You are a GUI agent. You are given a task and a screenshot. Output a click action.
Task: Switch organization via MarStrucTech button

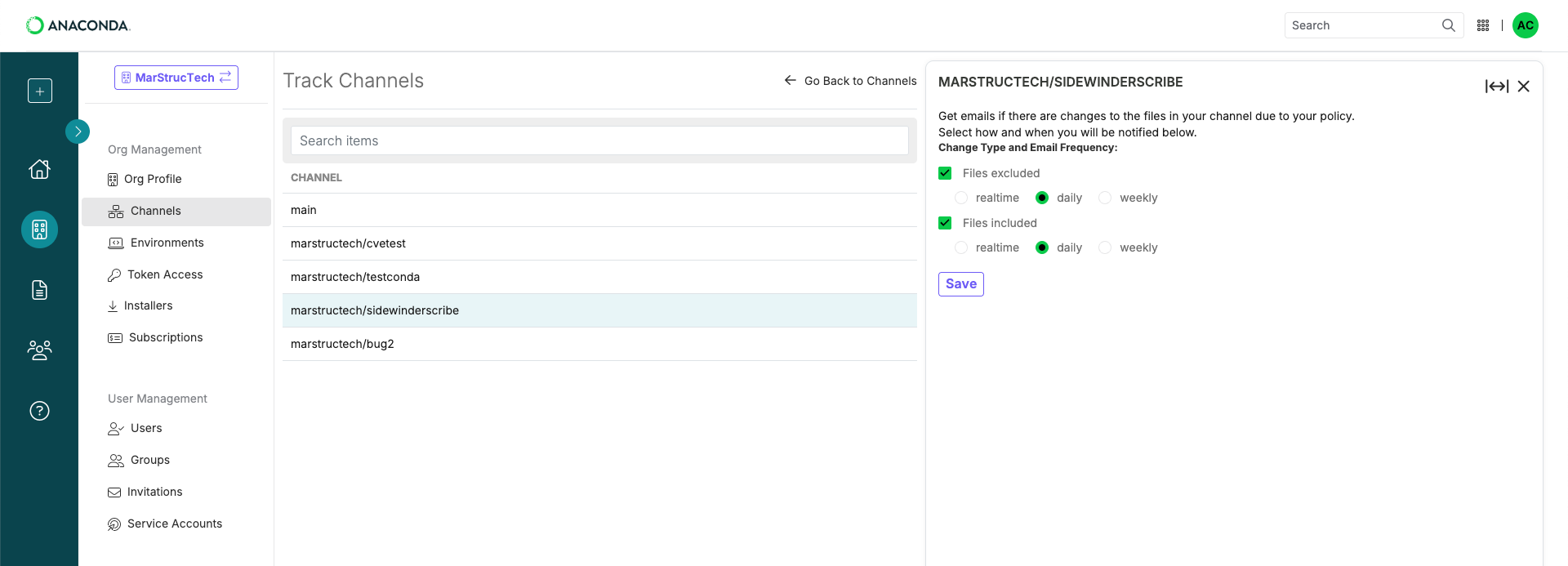click(x=176, y=78)
